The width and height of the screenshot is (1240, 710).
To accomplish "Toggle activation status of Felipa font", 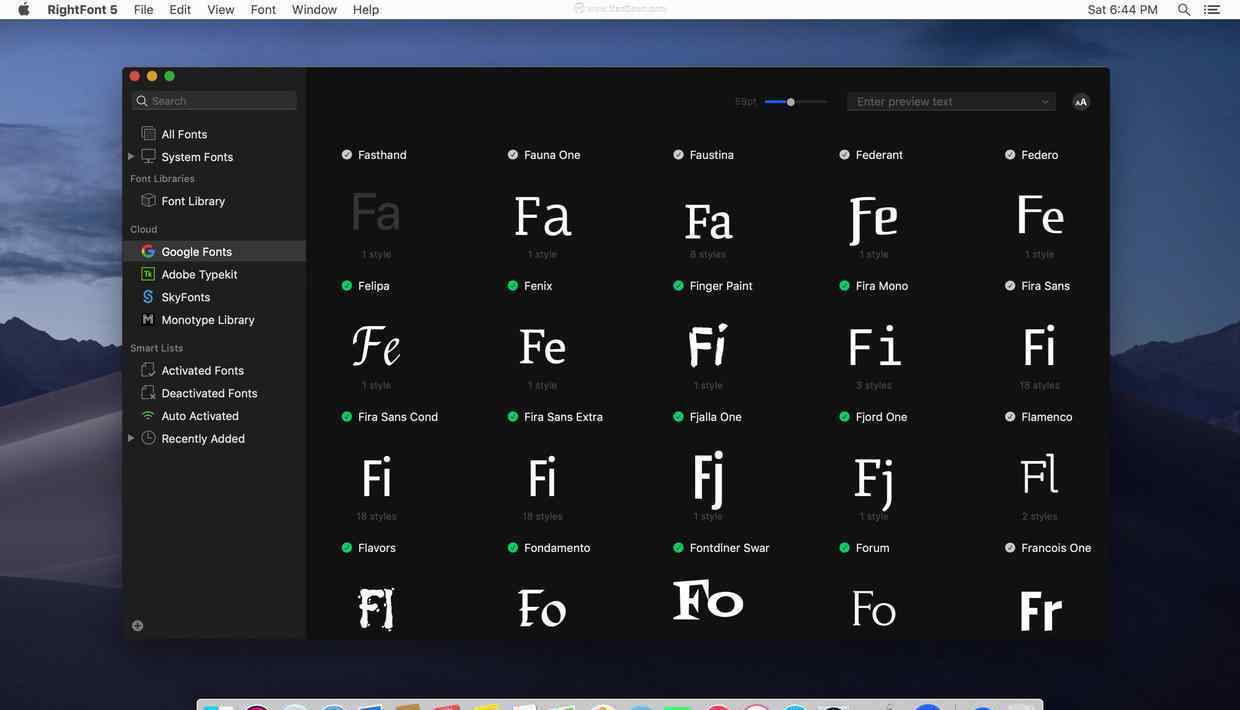I will [347, 286].
